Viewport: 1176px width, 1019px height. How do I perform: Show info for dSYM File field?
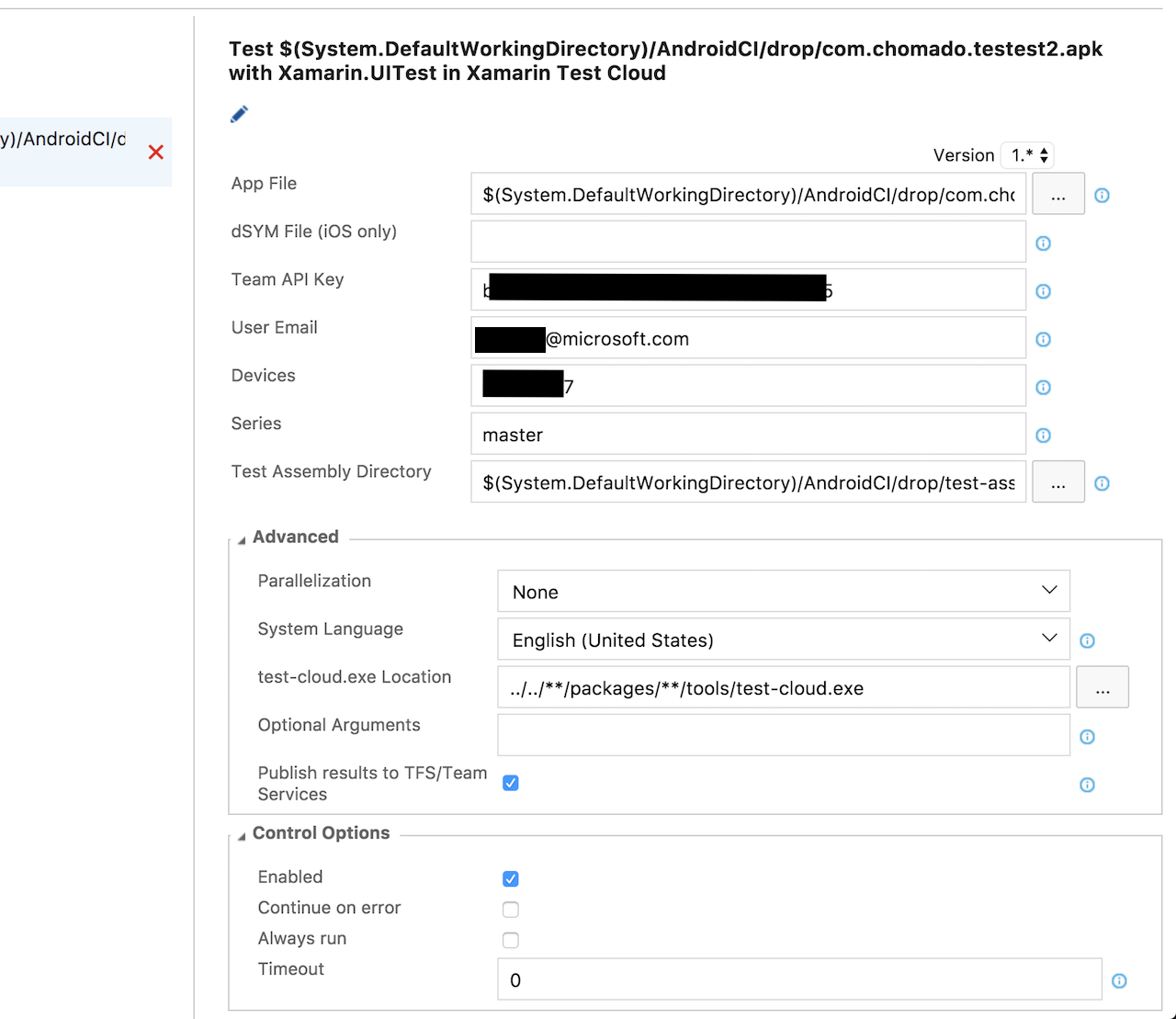point(1043,243)
